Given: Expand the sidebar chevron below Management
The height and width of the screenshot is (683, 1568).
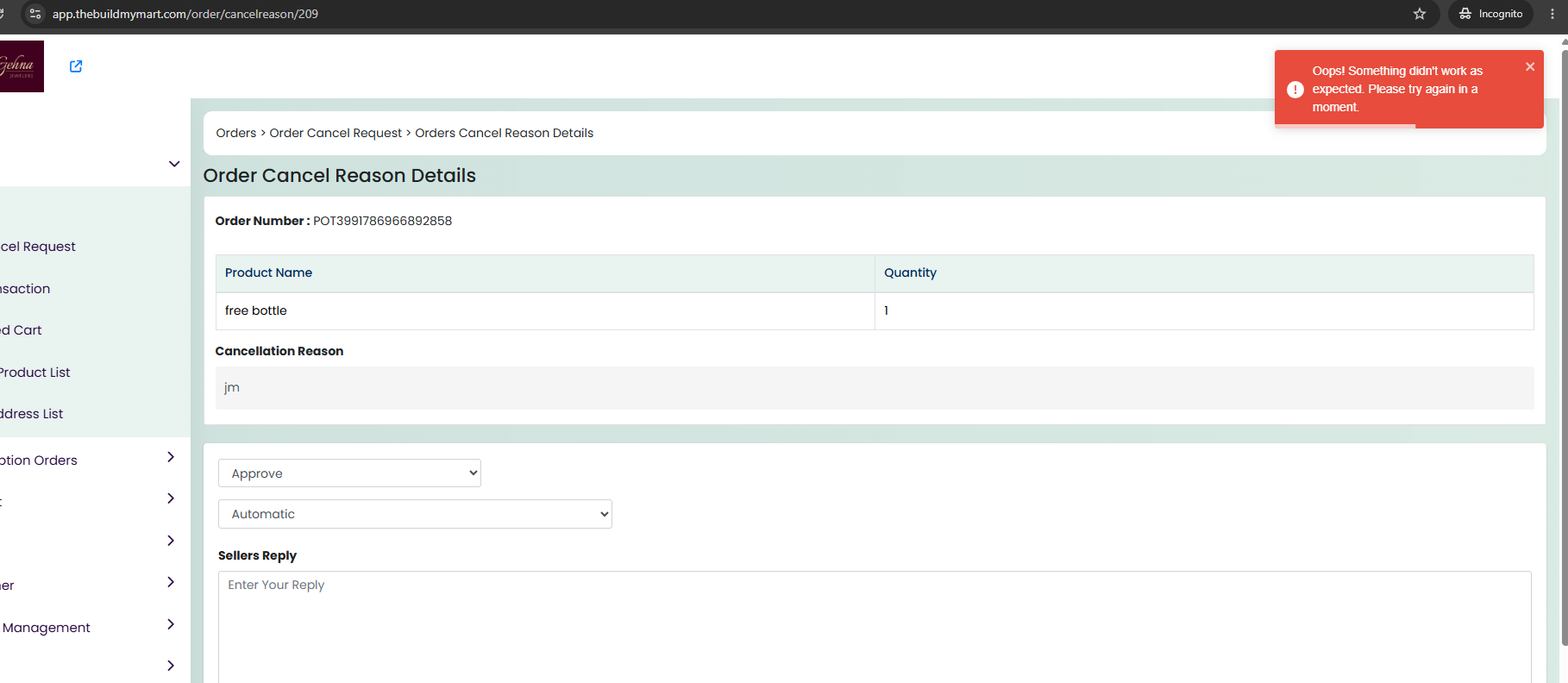Looking at the screenshot, I should [171, 666].
